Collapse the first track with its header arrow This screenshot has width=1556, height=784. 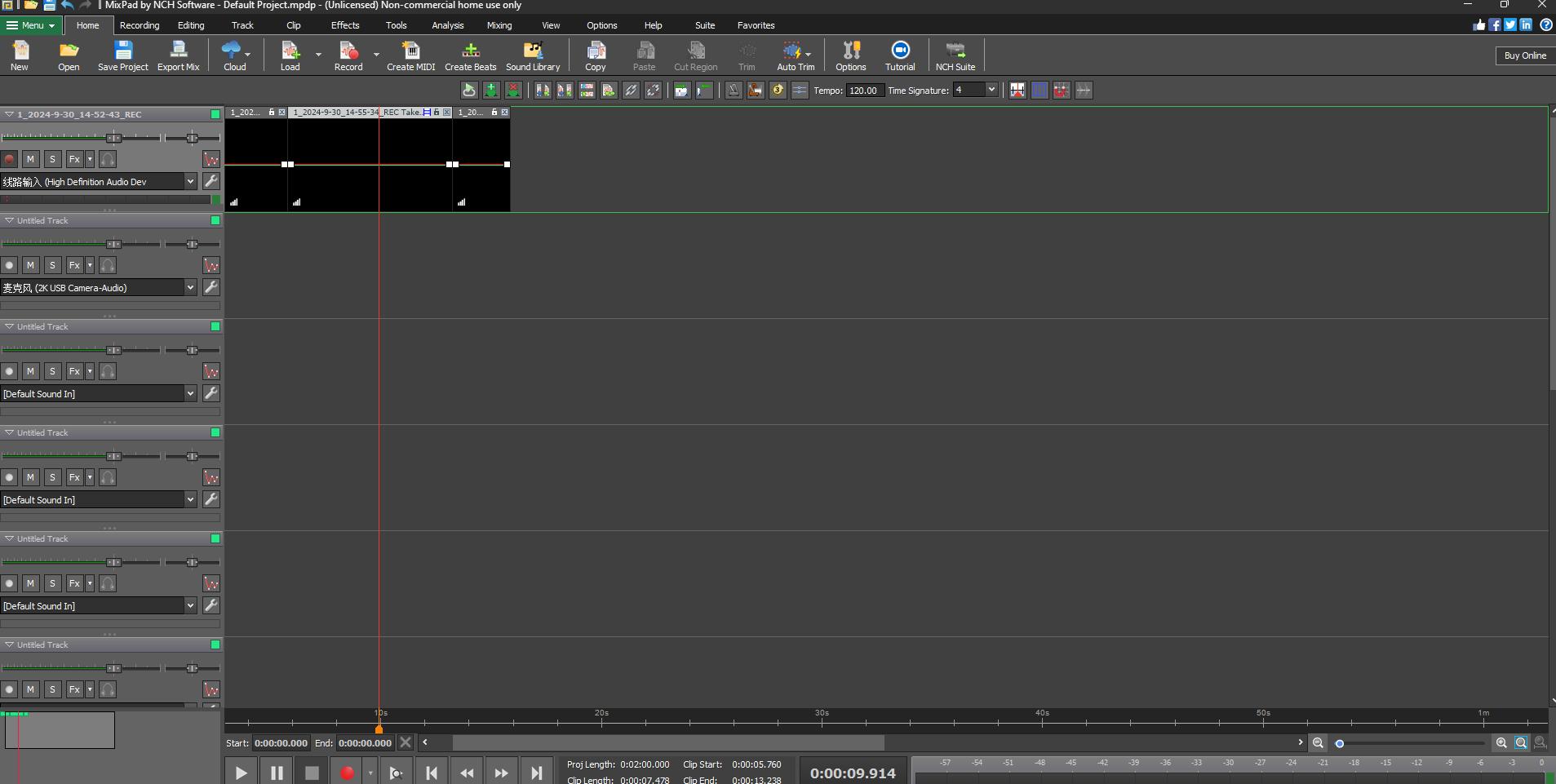point(8,114)
